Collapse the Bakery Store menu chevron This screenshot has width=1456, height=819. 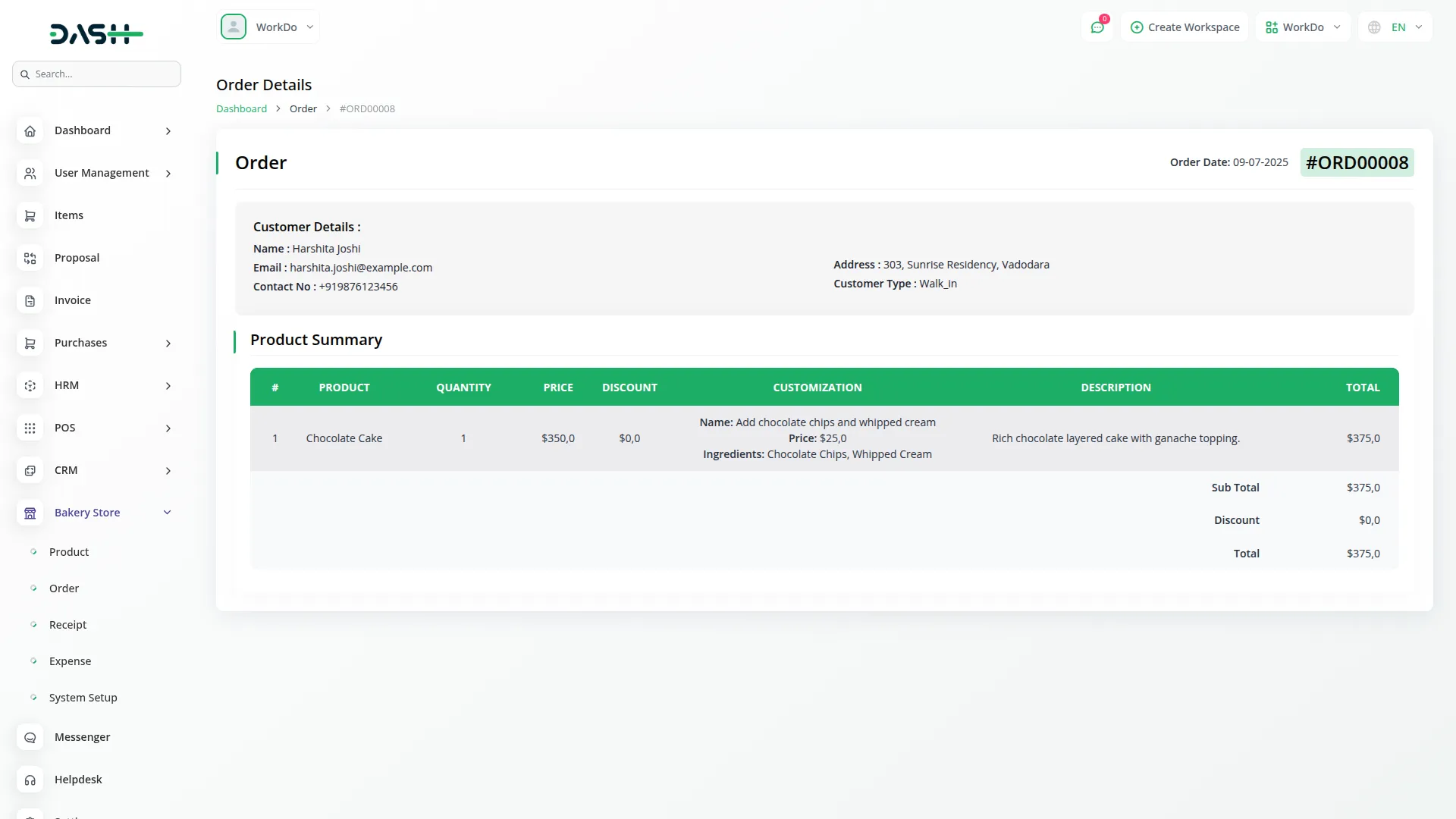click(x=168, y=513)
